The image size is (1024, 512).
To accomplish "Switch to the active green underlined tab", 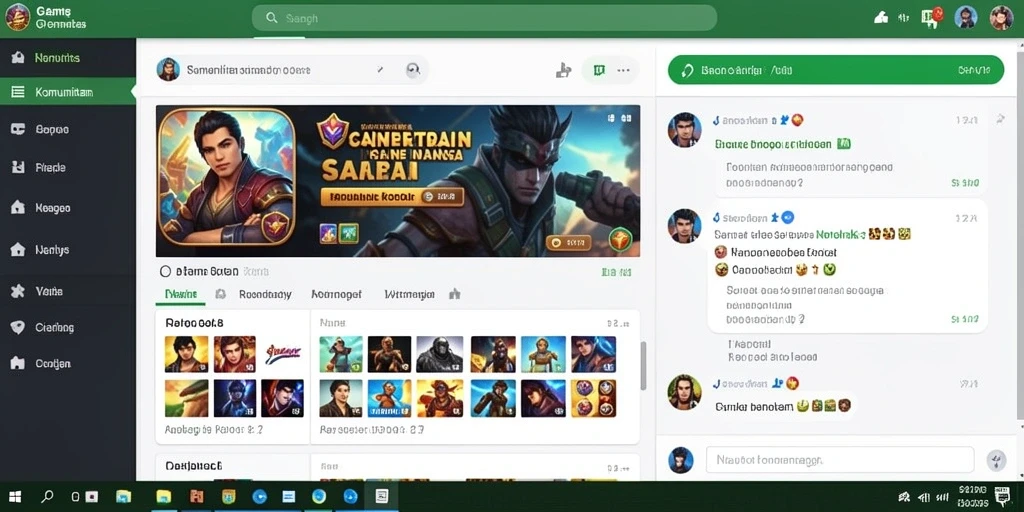I will coord(181,295).
